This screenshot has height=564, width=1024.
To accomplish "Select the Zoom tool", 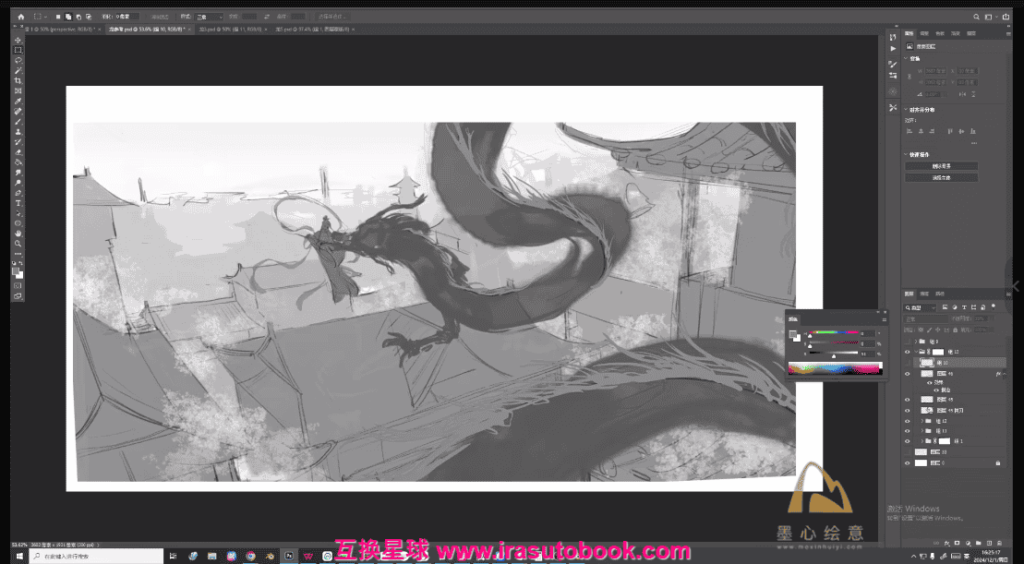I will pos(18,243).
